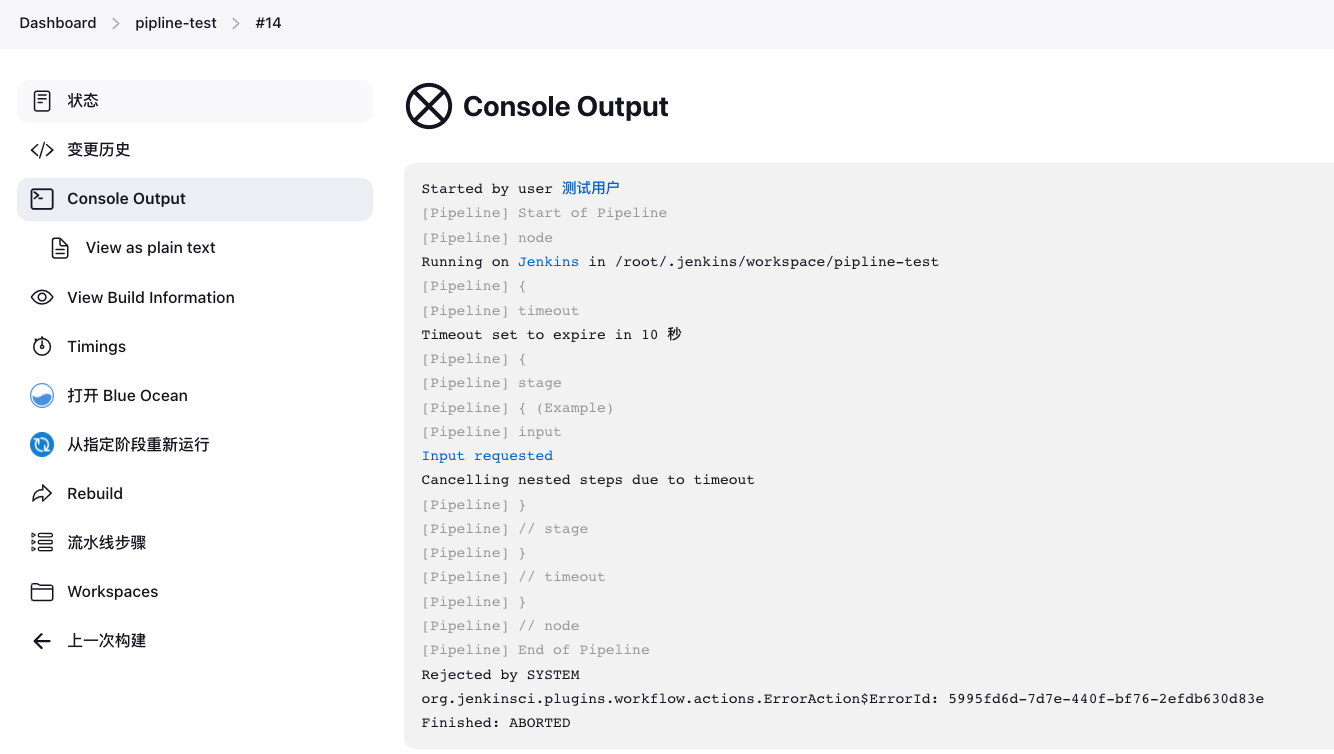This screenshot has width=1334, height=754.
Task: Click the eye icon for View Build Information
Action: 42,297
